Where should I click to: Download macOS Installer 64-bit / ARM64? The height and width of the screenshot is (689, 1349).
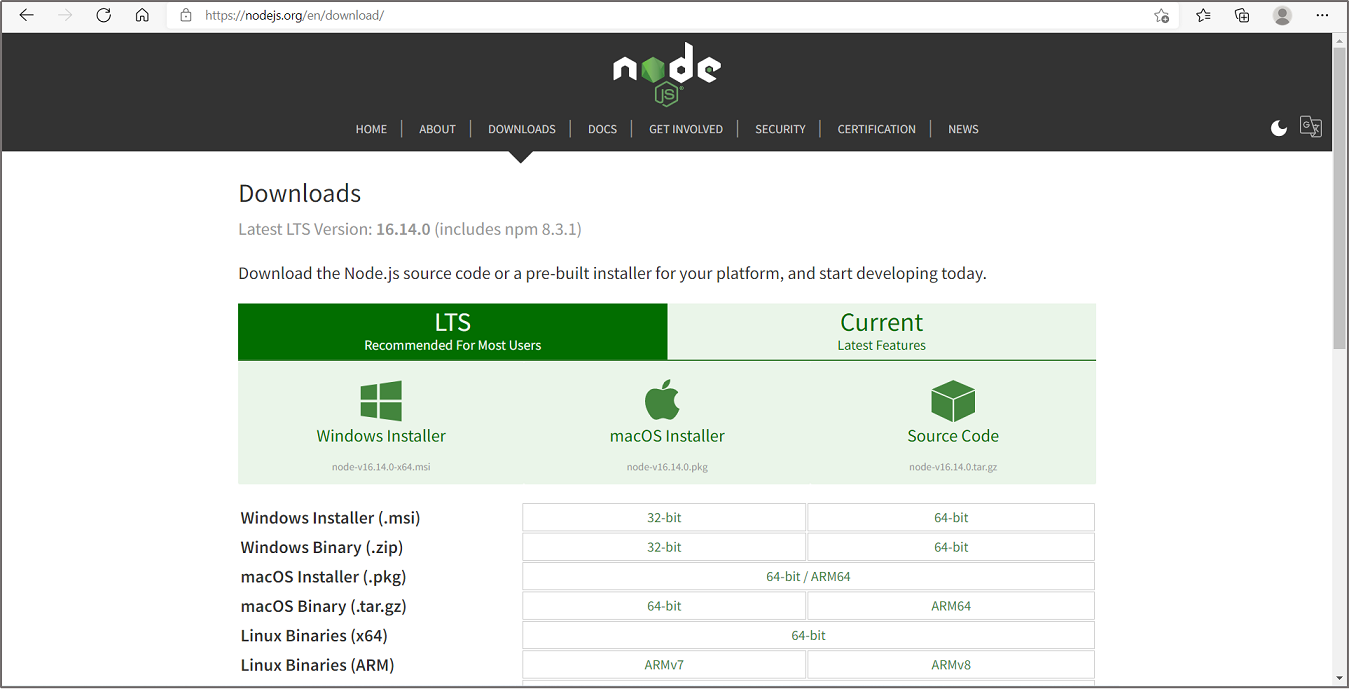point(808,577)
